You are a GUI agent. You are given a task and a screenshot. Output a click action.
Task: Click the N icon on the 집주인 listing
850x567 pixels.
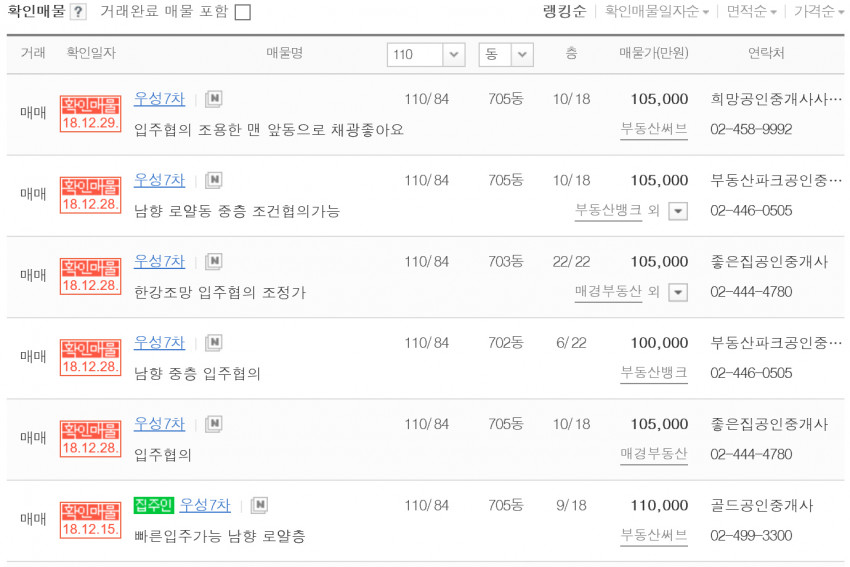[259, 505]
